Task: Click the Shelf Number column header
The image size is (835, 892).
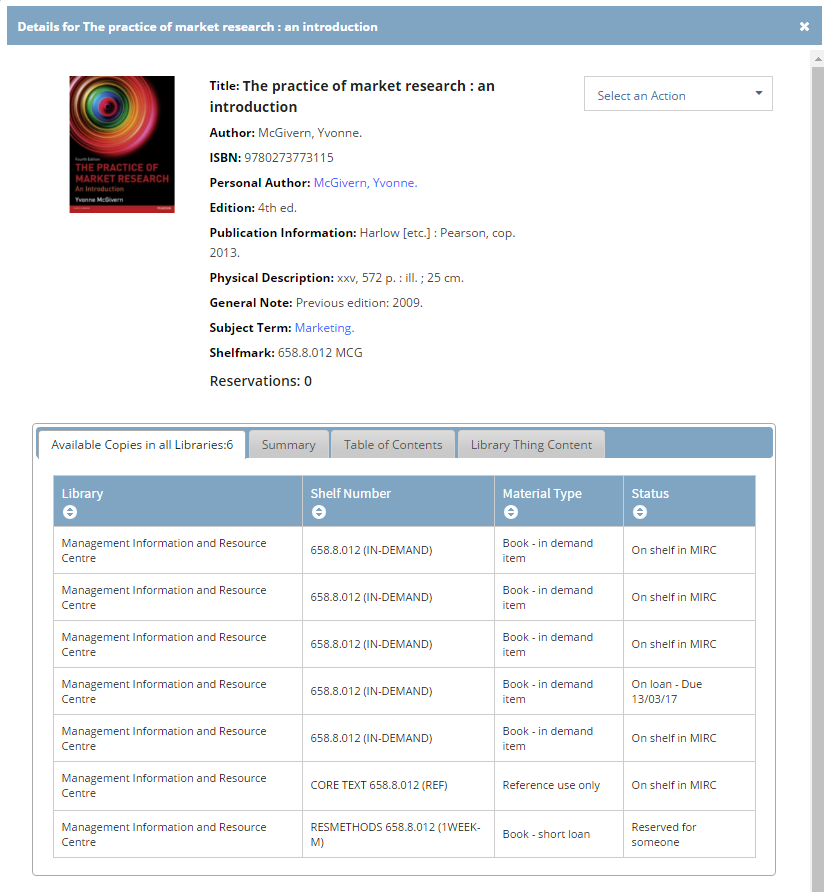Action: (x=351, y=493)
